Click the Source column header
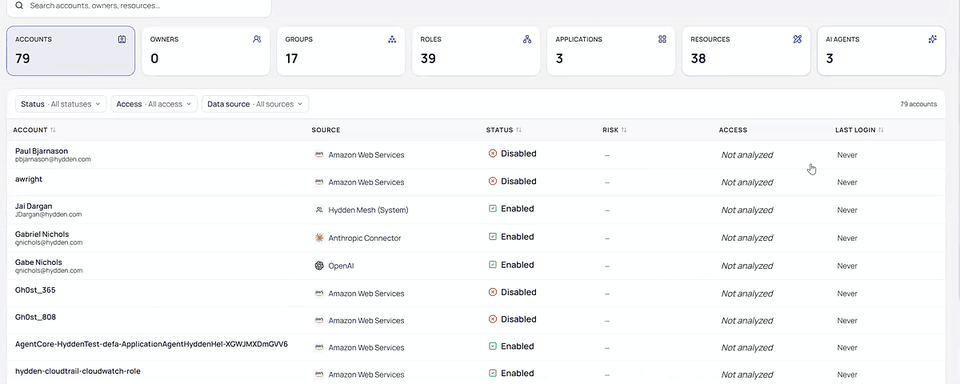Viewport: 960px width, 384px height. (326, 130)
